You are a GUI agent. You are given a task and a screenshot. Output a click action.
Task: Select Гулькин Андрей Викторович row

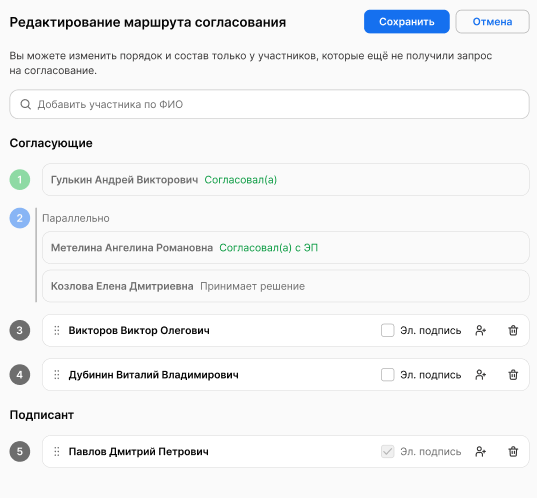click(x=286, y=179)
